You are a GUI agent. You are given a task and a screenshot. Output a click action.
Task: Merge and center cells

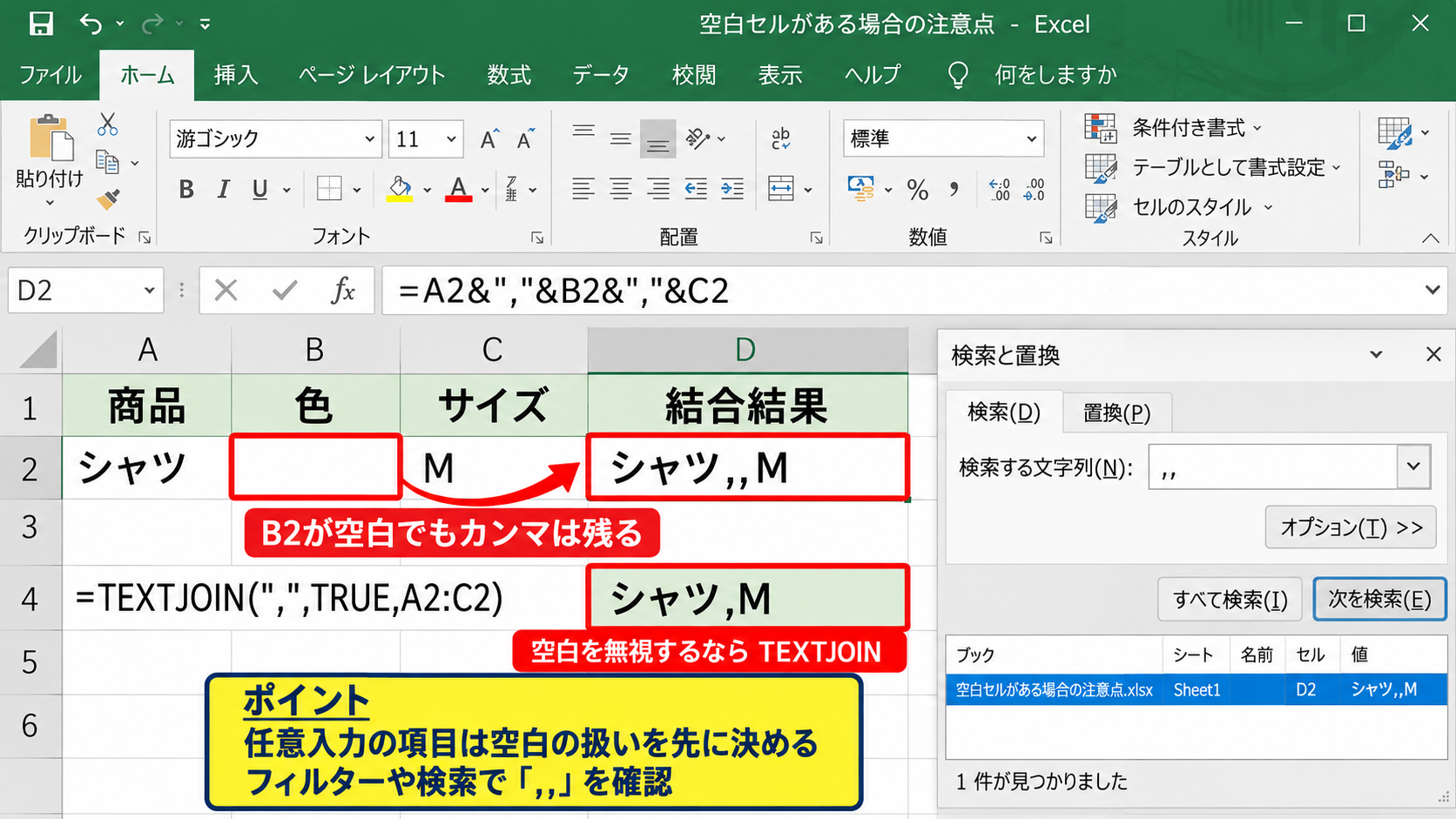(781, 188)
